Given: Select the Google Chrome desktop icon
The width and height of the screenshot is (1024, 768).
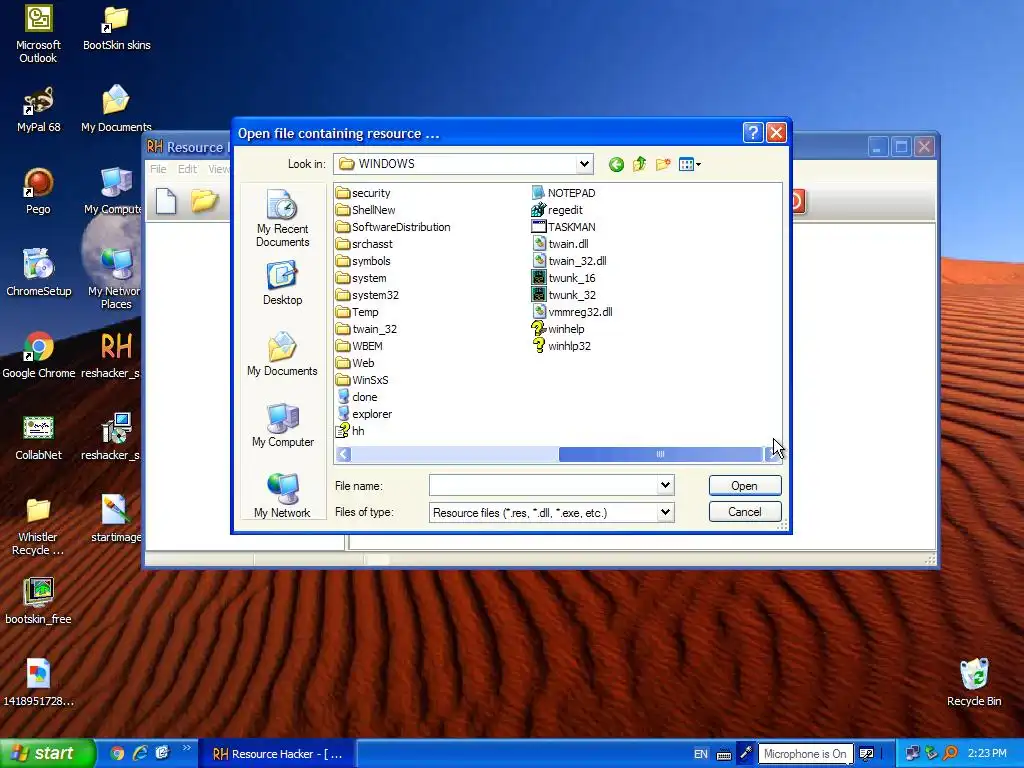Looking at the screenshot, I should point(39,355).
